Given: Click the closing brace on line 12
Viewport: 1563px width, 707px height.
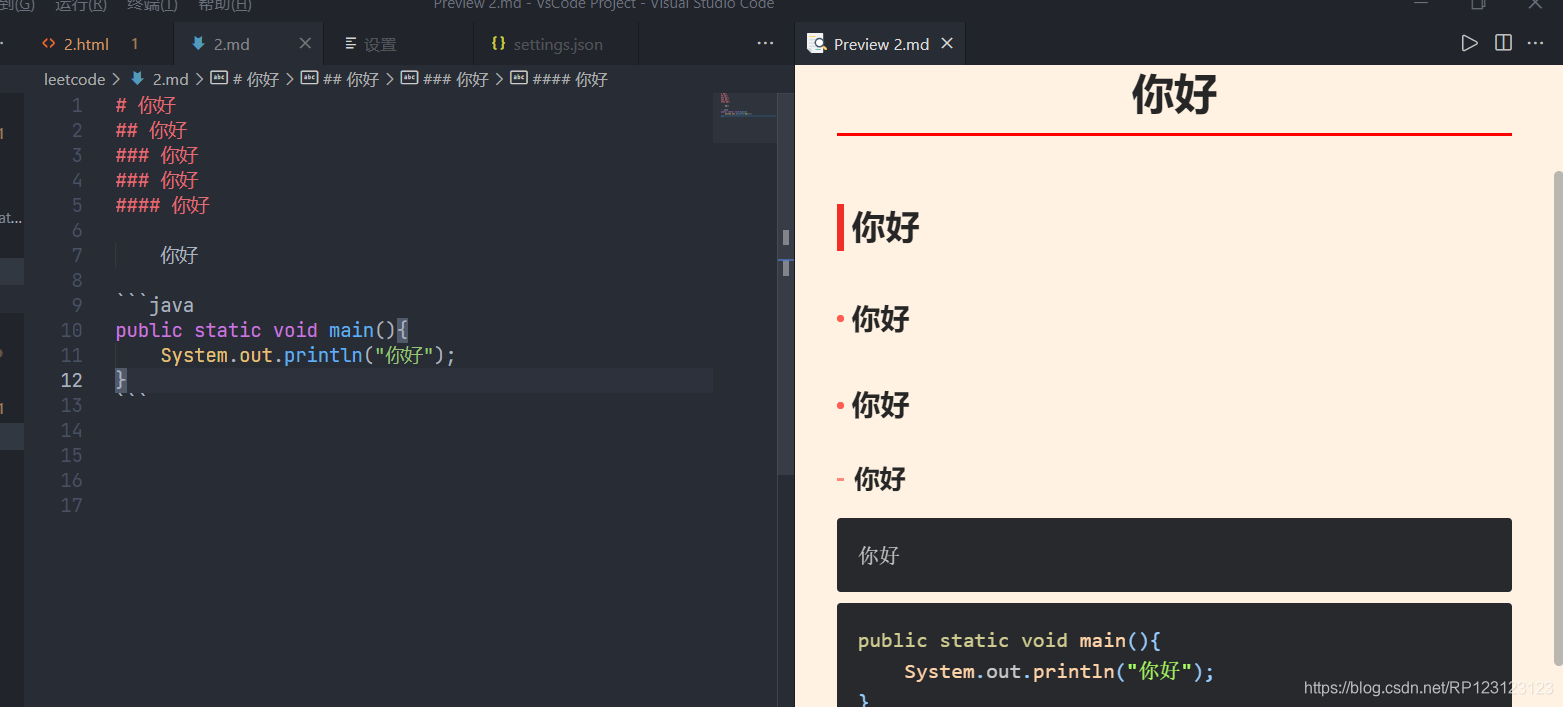Looking at the screenshot, I should pos(121,380).
